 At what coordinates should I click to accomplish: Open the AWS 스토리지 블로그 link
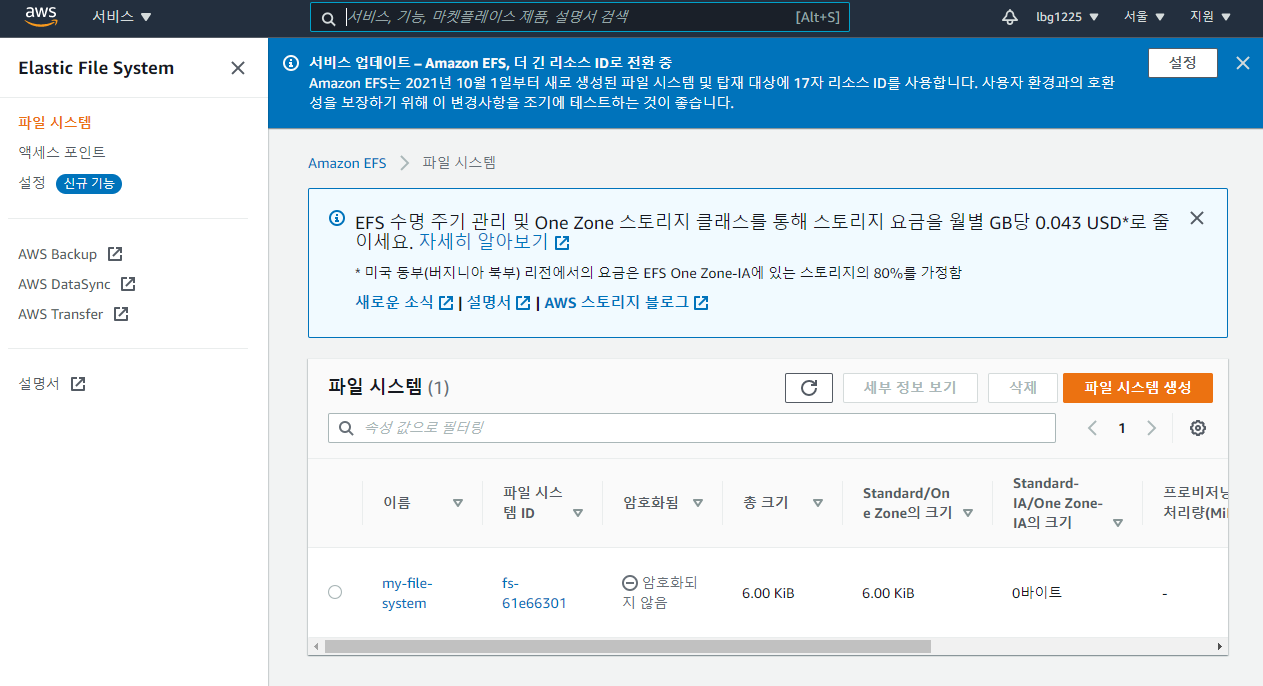(617, 302)
